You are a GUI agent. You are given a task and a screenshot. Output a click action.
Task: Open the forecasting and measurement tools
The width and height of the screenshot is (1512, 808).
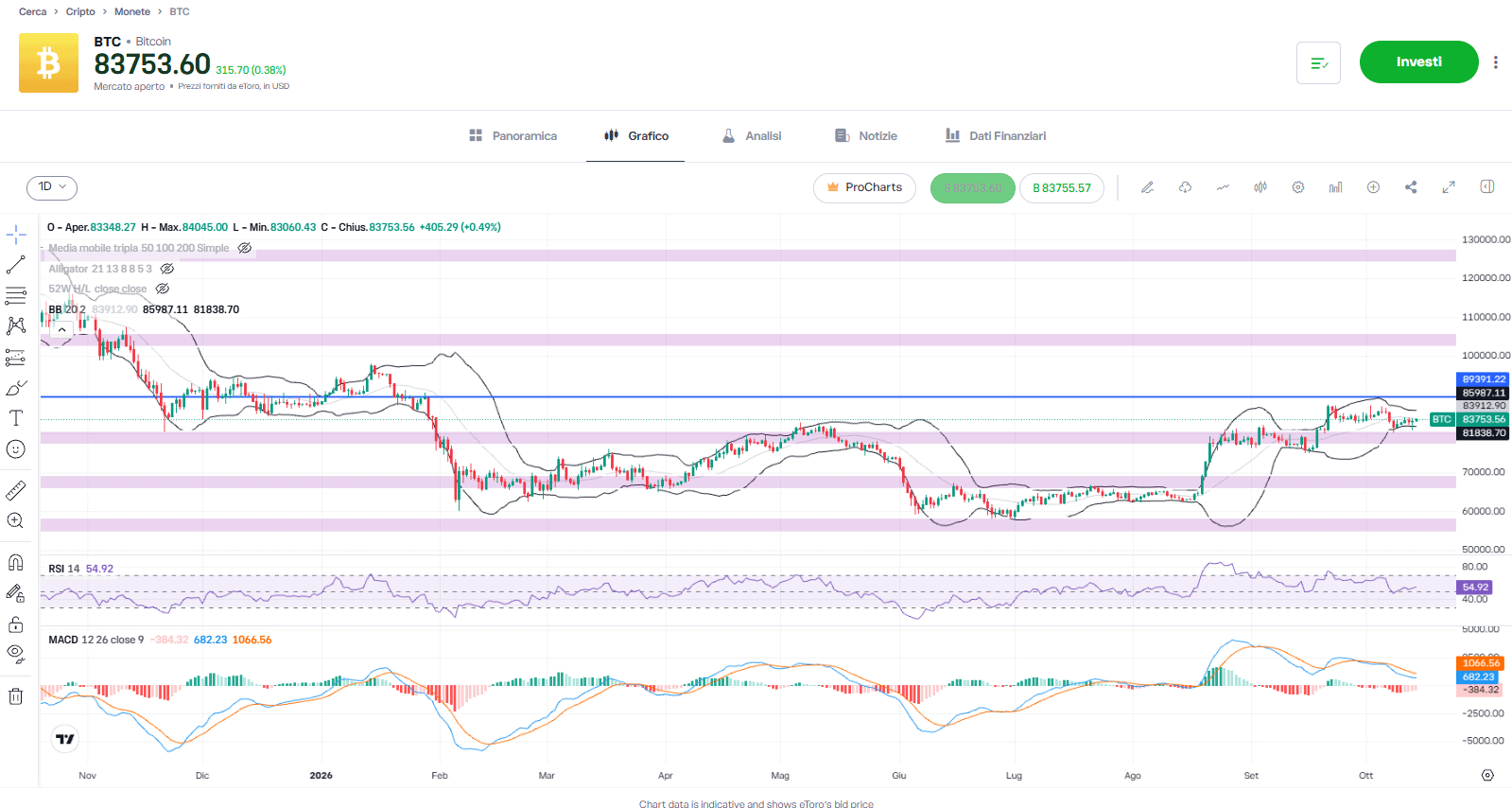point(16,358)
